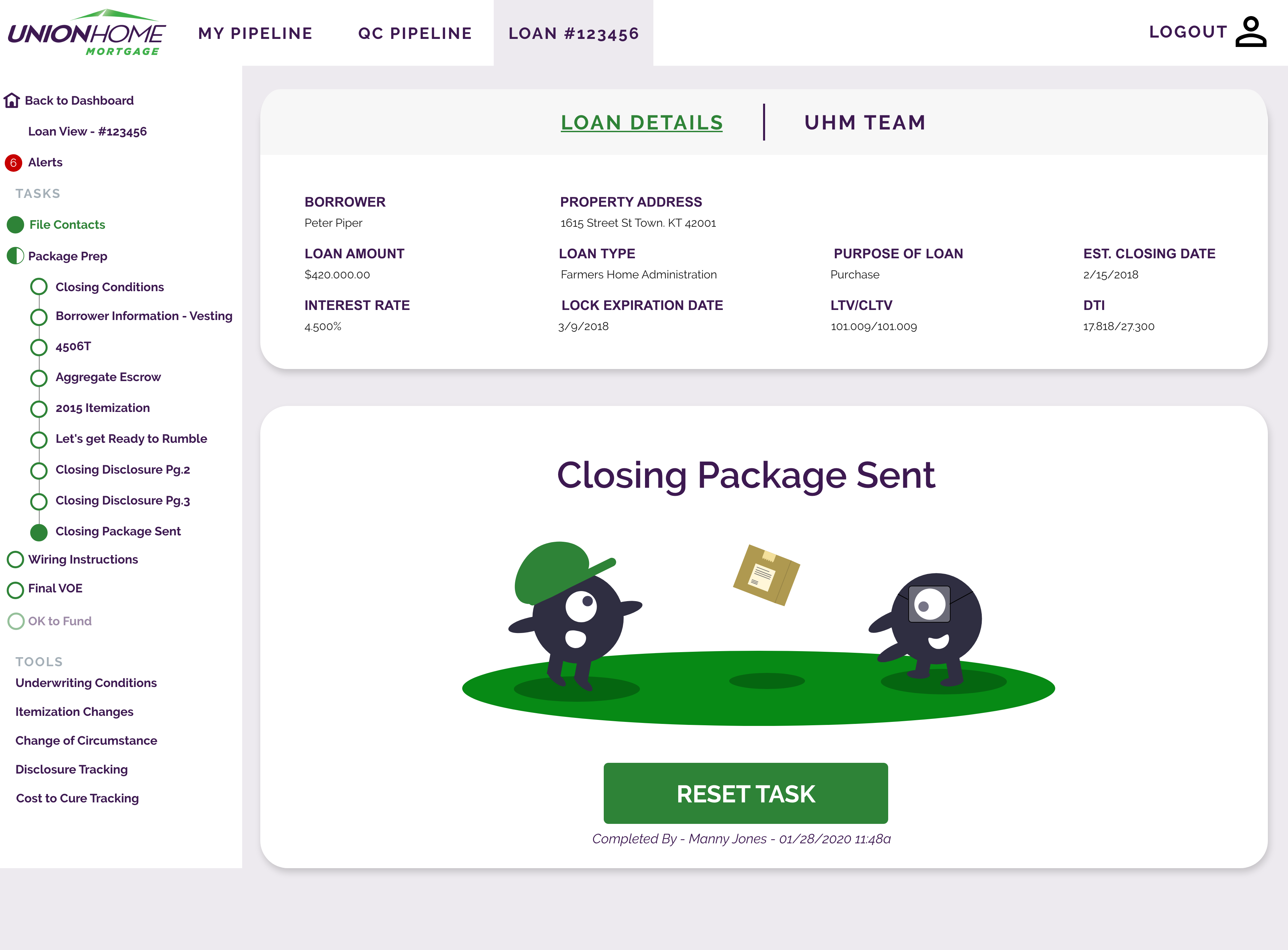
Task: Expand the Aggregate Escrow subtask
Action: coord(108,377)
